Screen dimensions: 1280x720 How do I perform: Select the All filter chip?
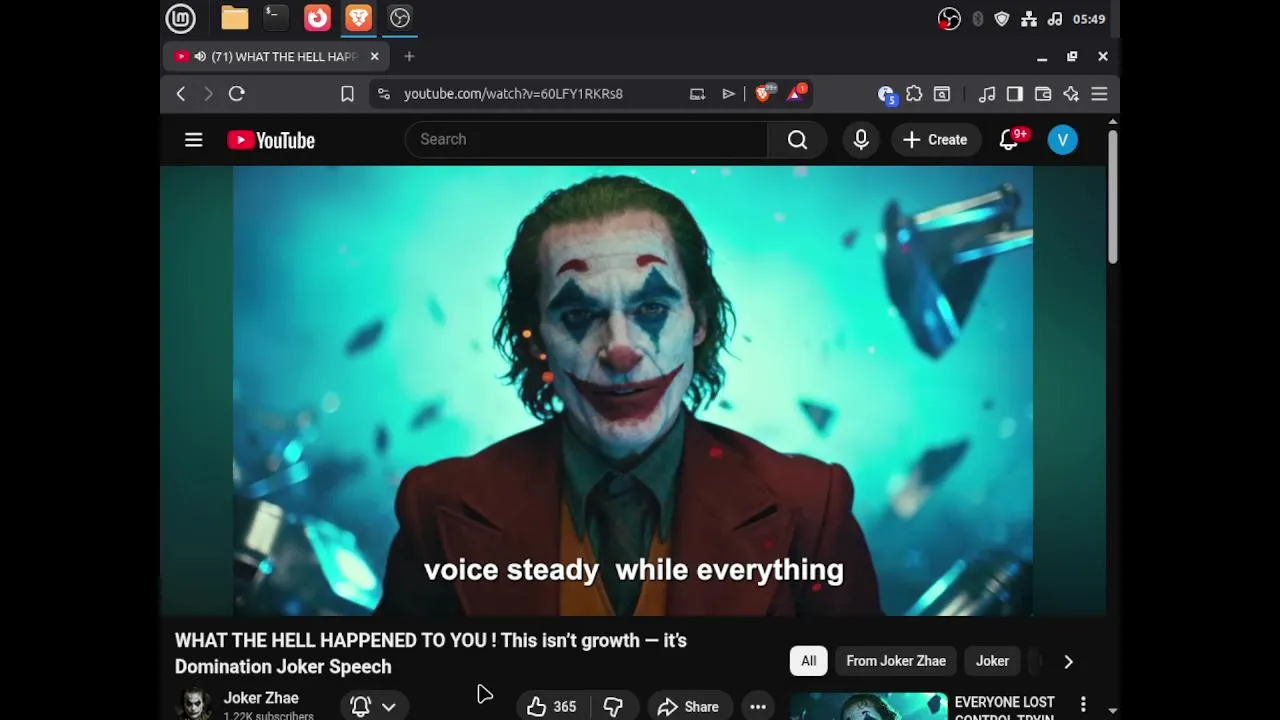(x=808, y=661)
